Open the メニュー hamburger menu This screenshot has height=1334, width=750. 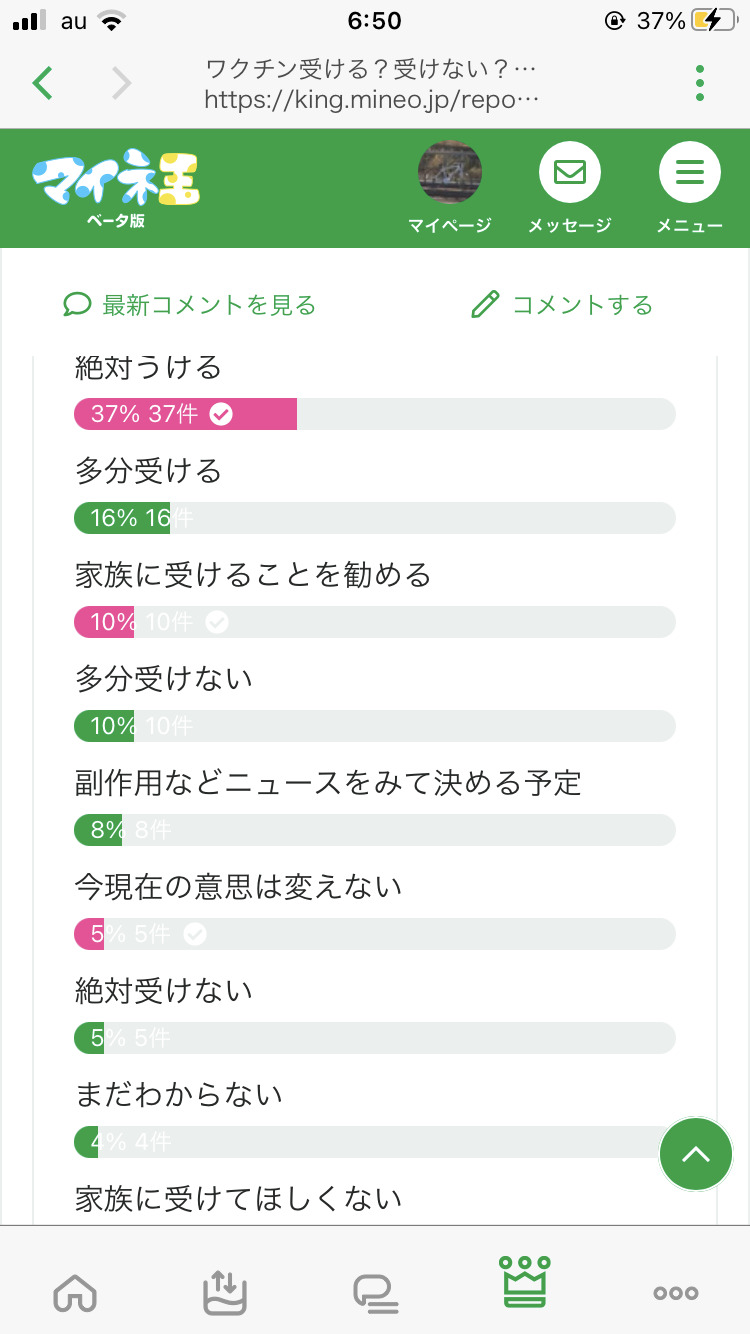pos(689,173)
